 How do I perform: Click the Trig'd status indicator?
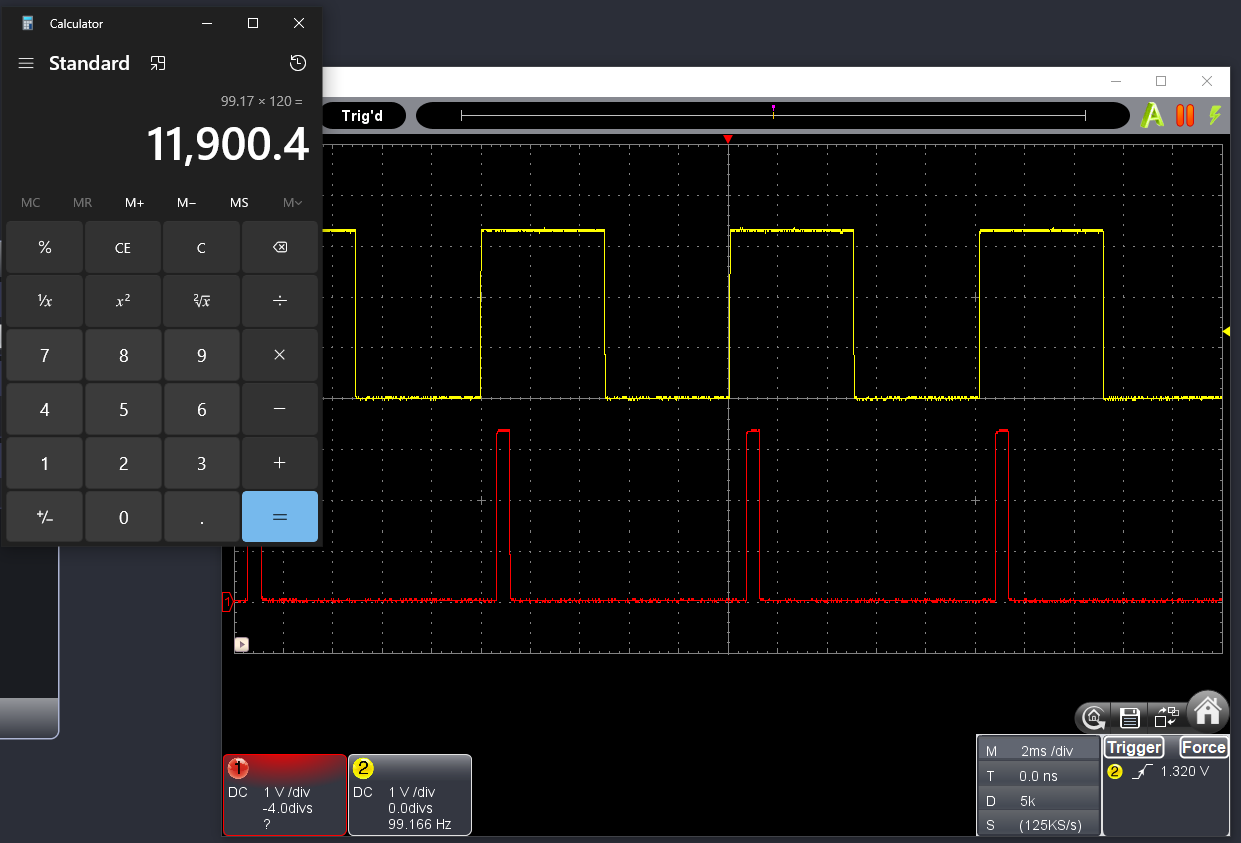coord(362,116)
